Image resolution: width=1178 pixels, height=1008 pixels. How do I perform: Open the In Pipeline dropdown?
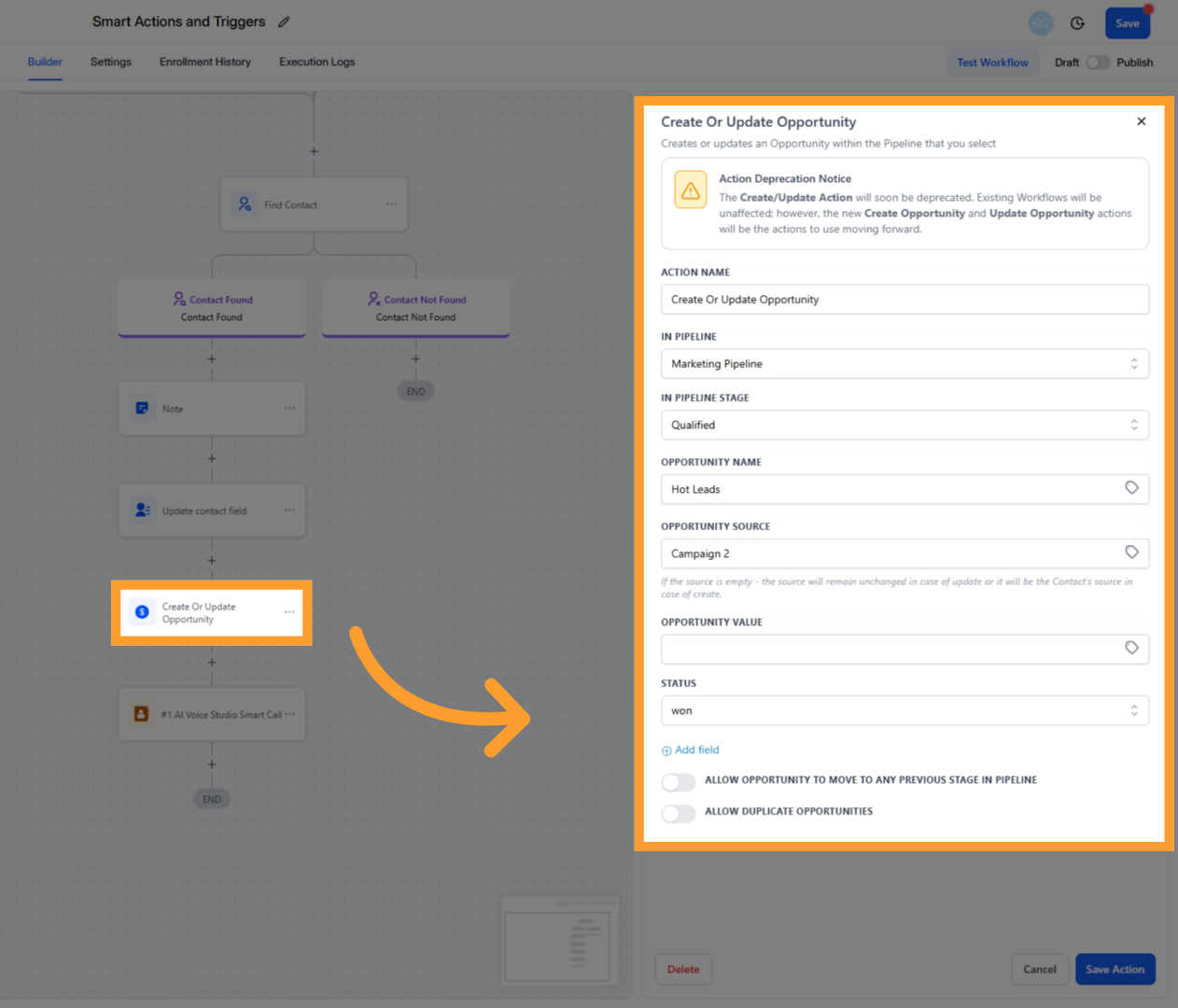pyautogui.click(x=905, y=364)
